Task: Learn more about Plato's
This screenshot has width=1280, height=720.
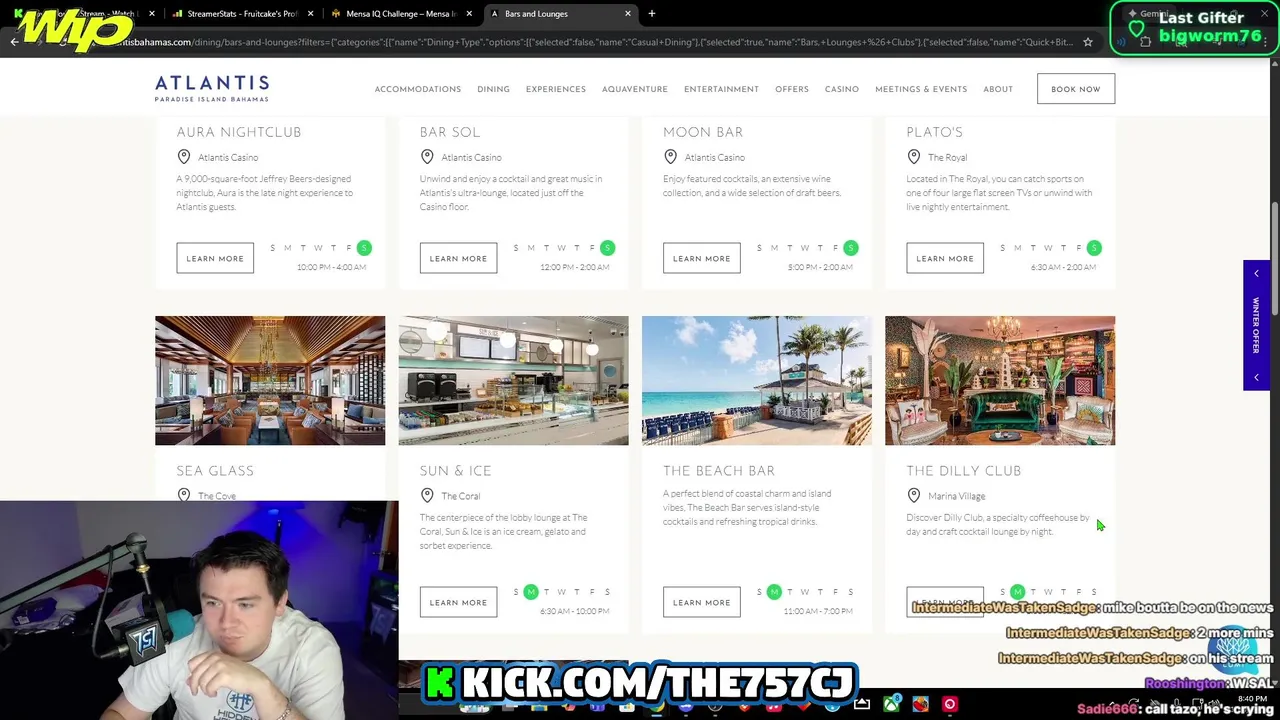Action: pyautogui.click(x=945, y=258)
